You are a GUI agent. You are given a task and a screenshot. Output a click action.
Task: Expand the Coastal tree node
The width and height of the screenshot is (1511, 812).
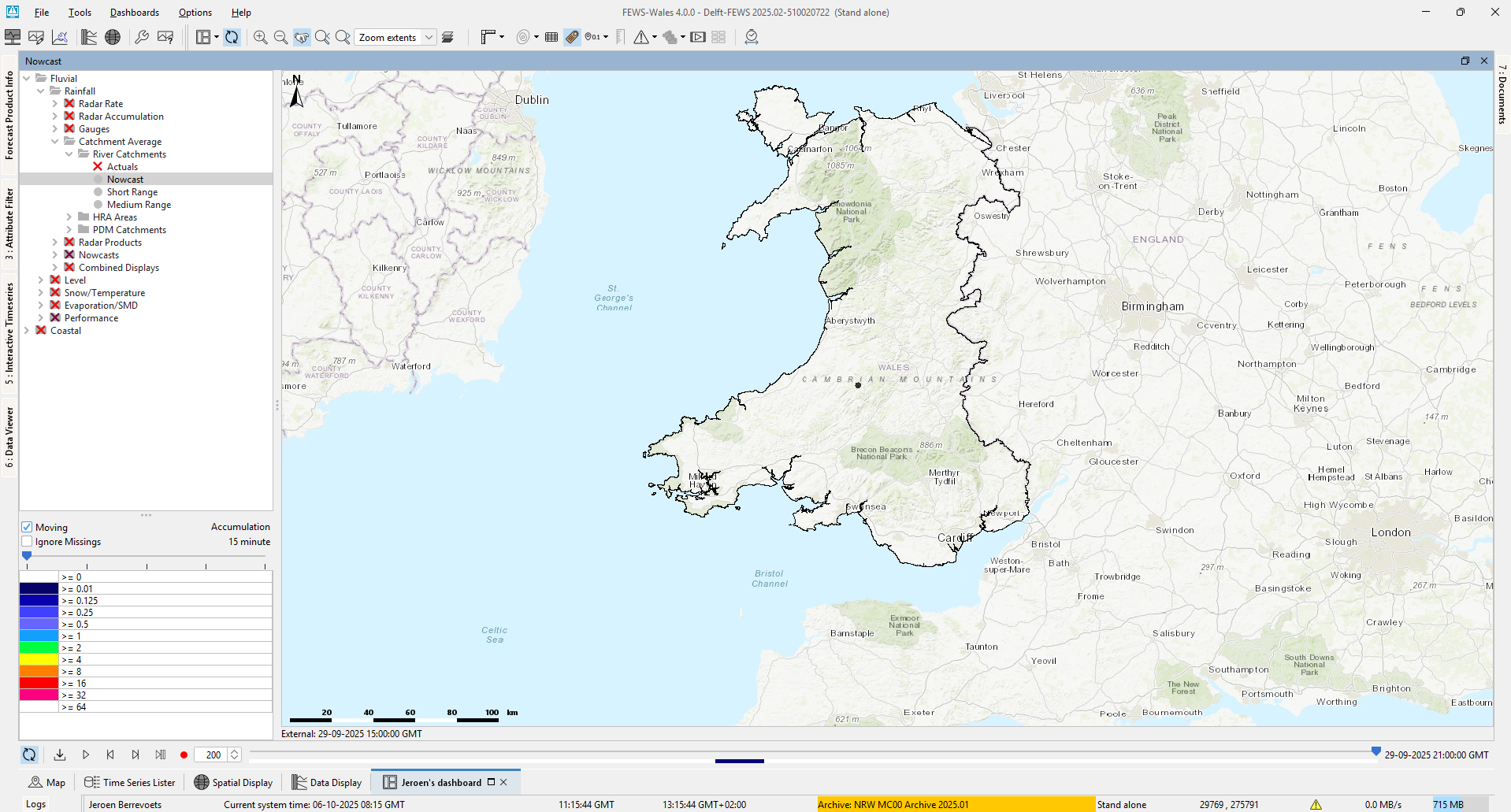point(27,331)
